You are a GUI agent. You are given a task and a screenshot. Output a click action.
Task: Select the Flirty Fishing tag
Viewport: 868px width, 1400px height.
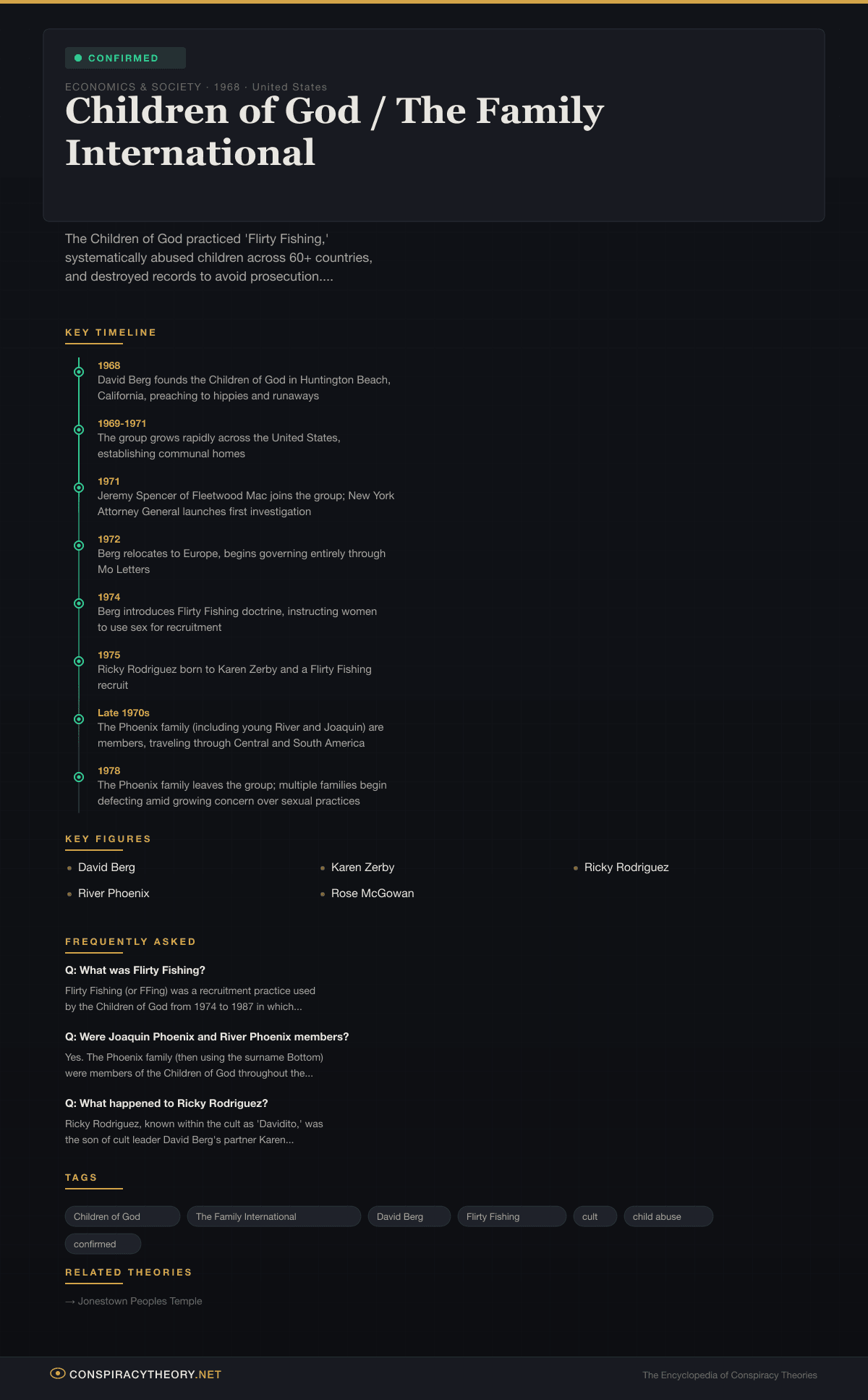coord(511,1216)
